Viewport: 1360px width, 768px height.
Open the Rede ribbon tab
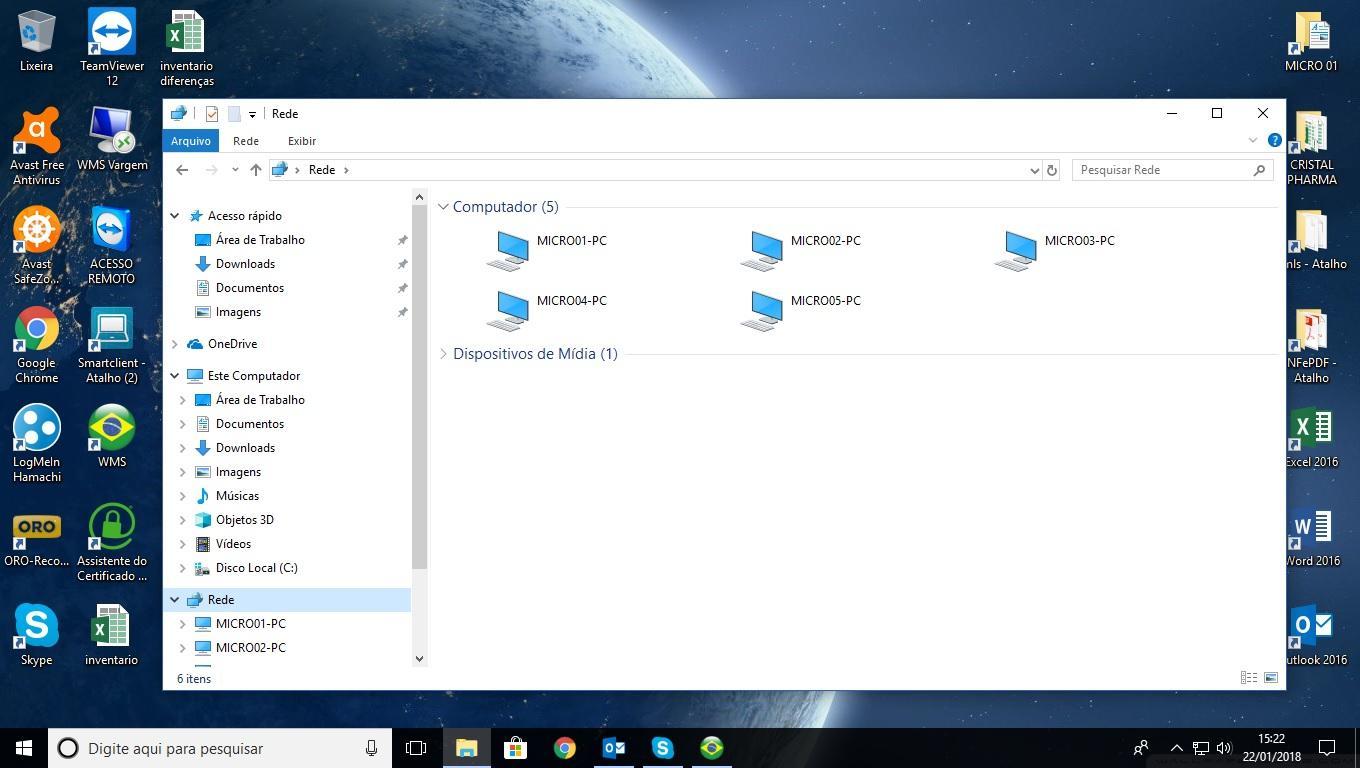click(x=246, y=141)
